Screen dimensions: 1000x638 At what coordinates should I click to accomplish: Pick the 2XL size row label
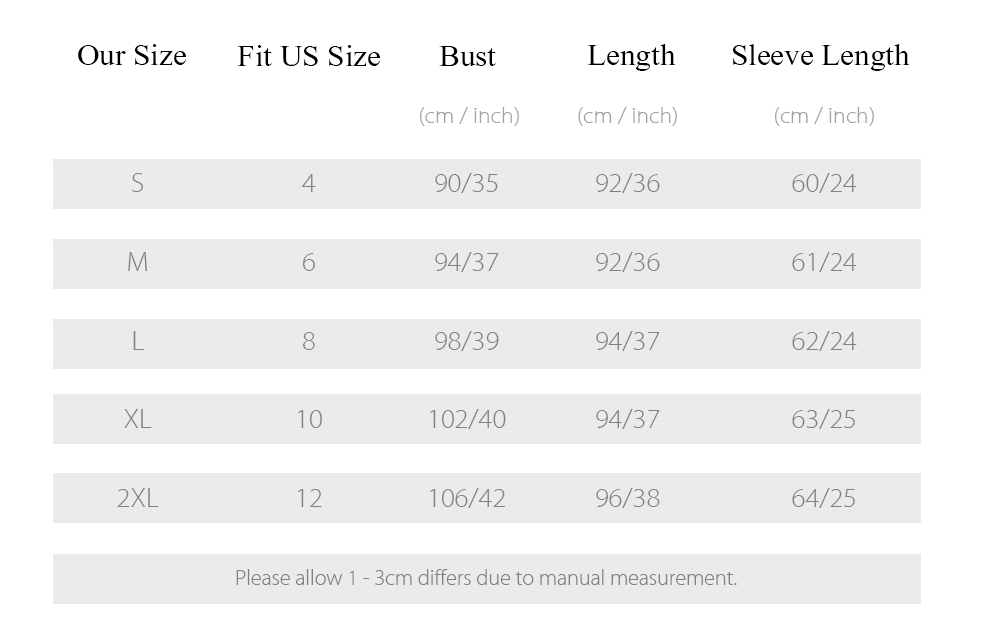138,498
